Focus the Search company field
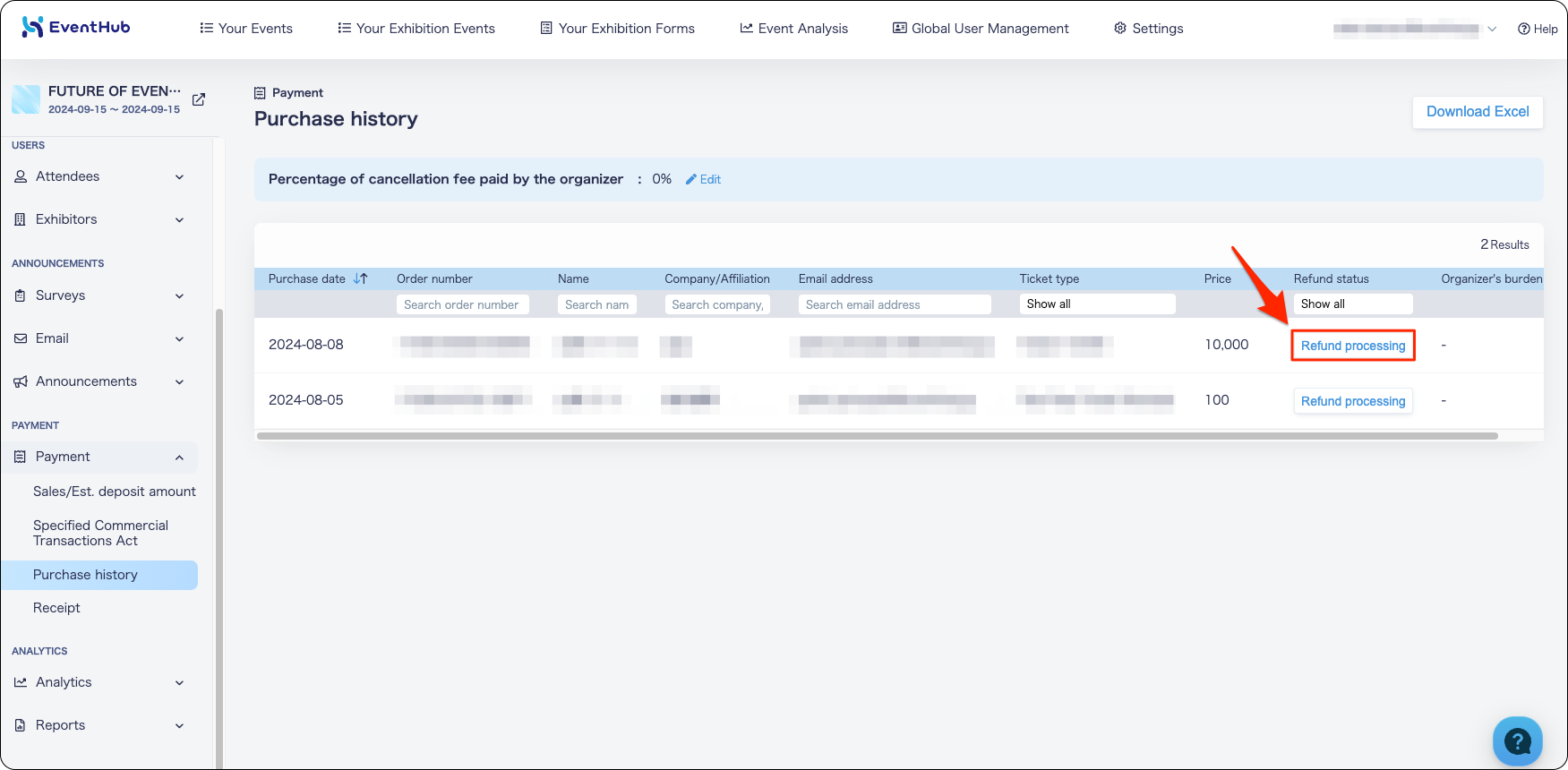This screenshot has width=1568, height=770. 717,304
